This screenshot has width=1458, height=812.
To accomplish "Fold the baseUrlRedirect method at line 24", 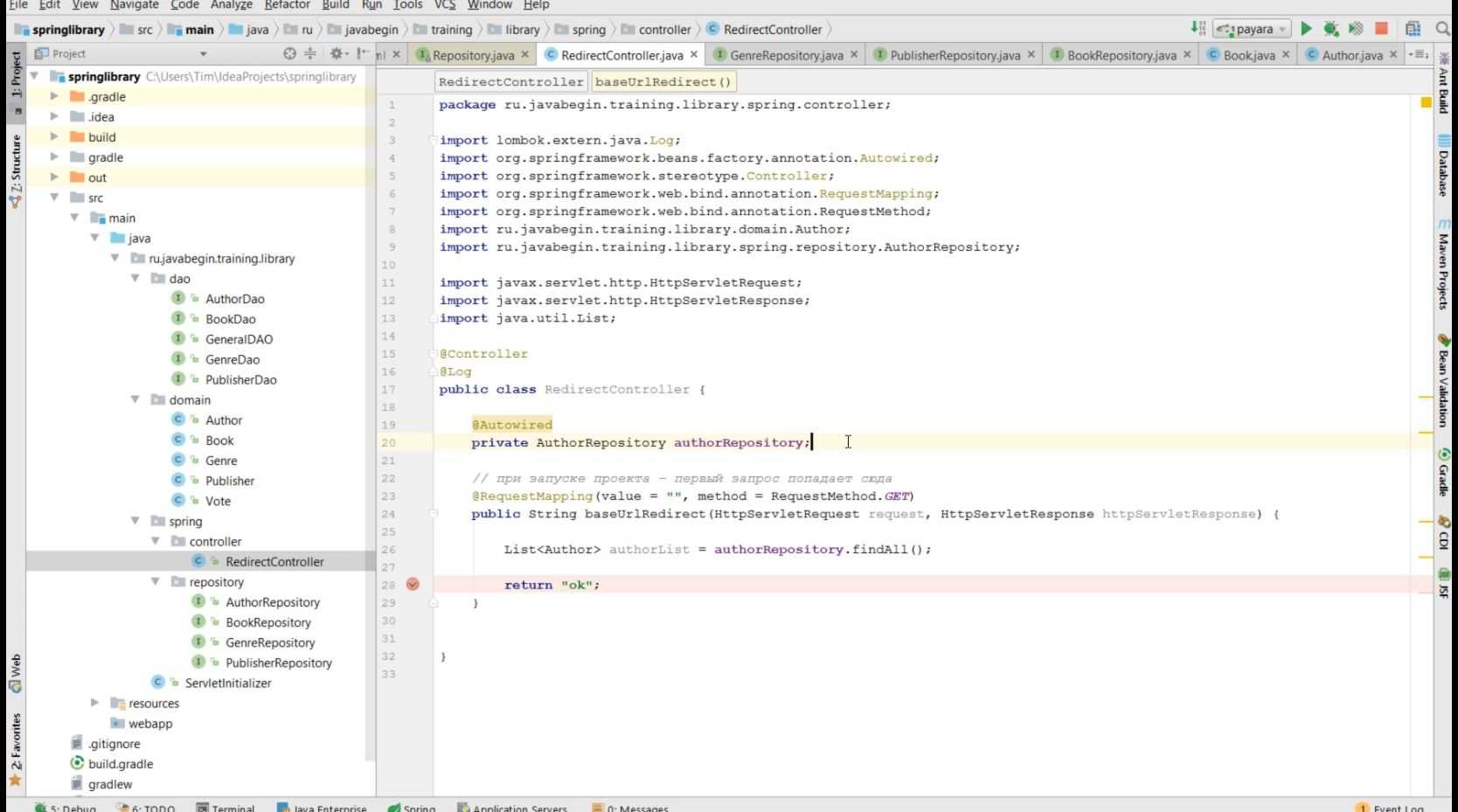I will point(433,514).
